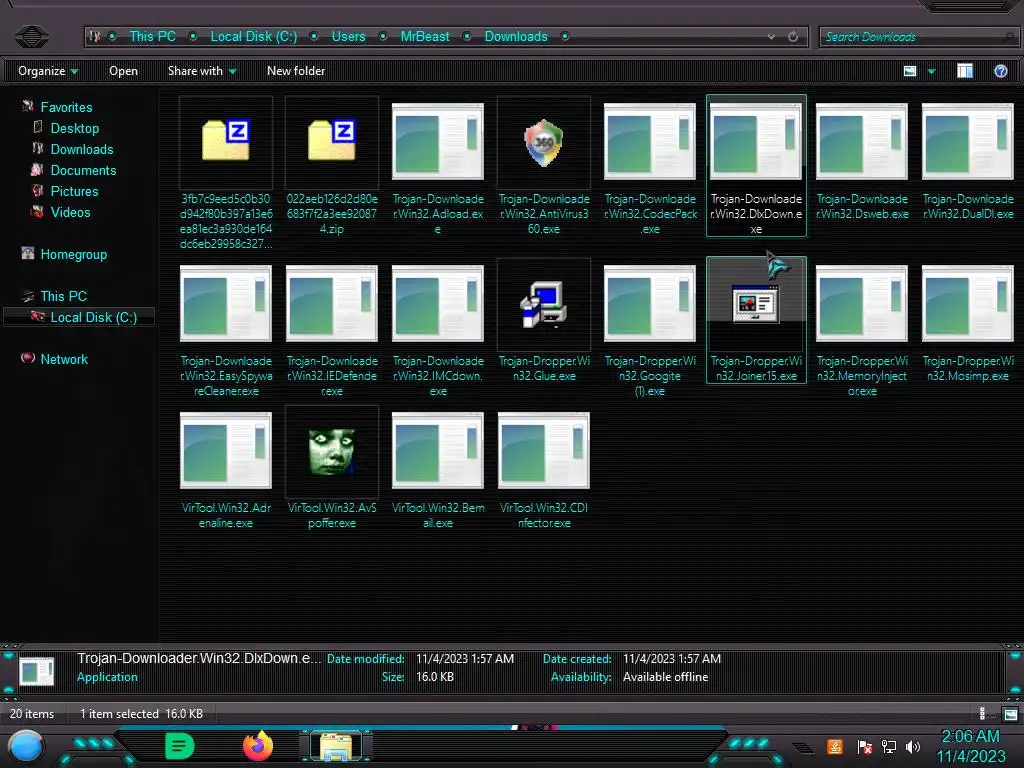Viewport: 1024px width, 768px height.
Task: Go to Local Disk (C:) in breadcrumb
Action: (x=253, y=37)
